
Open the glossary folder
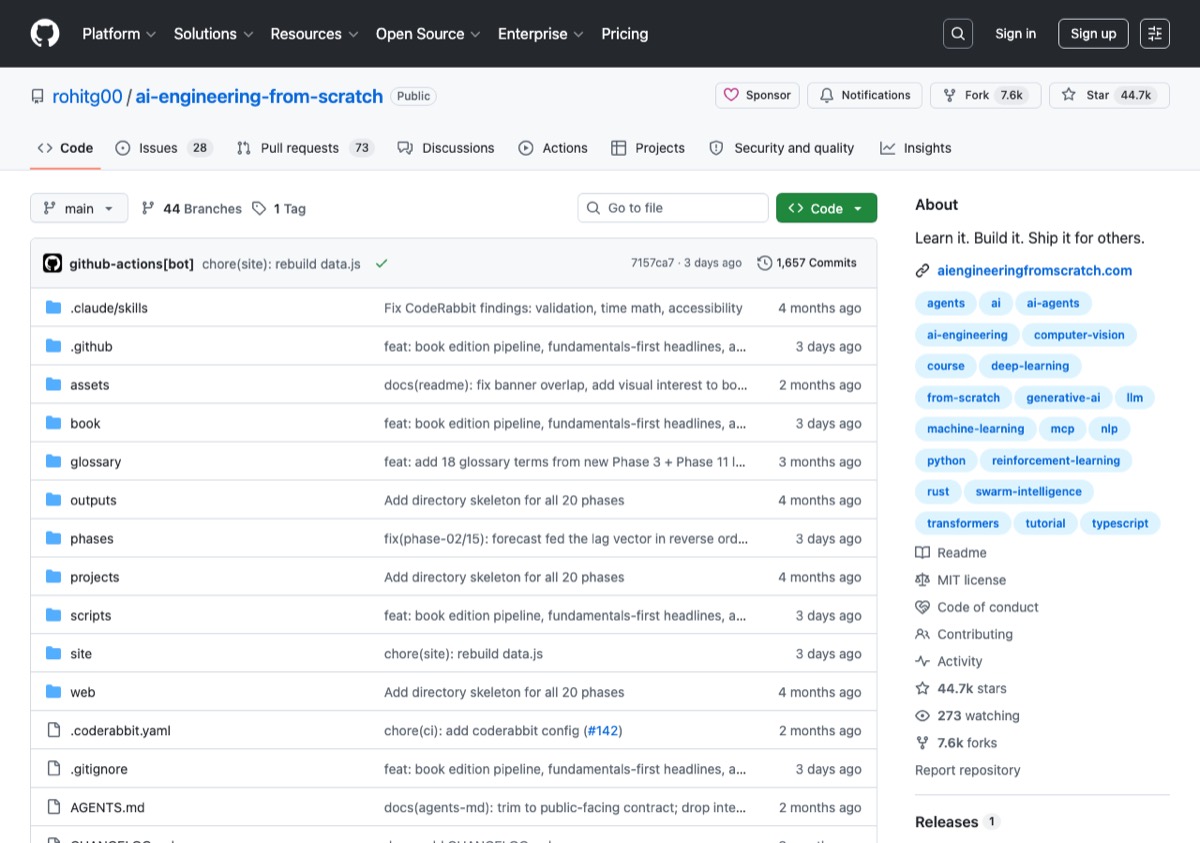(95, 462)
